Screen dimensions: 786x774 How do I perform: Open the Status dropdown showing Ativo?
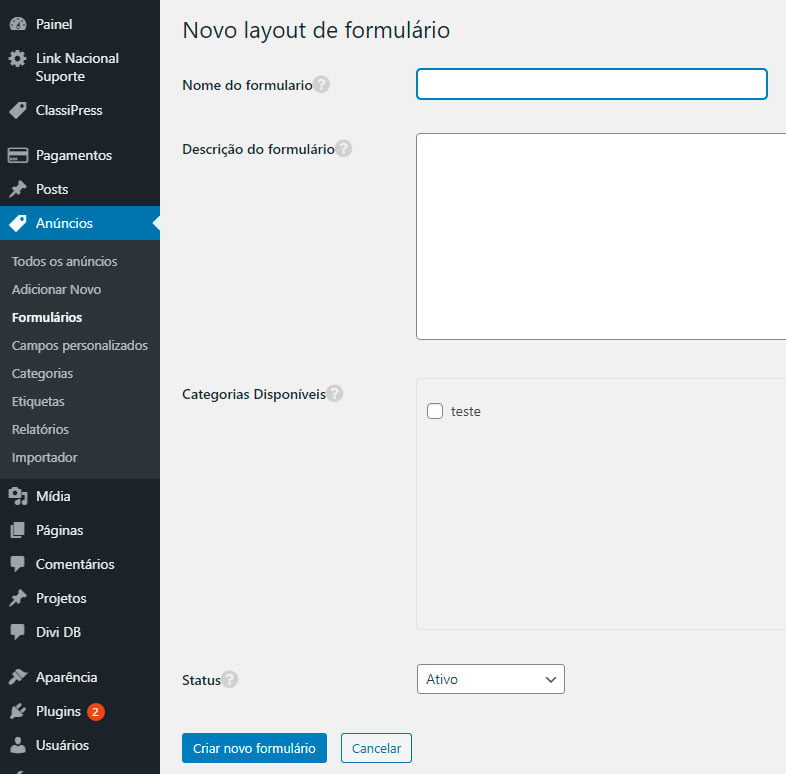[490, 679]
